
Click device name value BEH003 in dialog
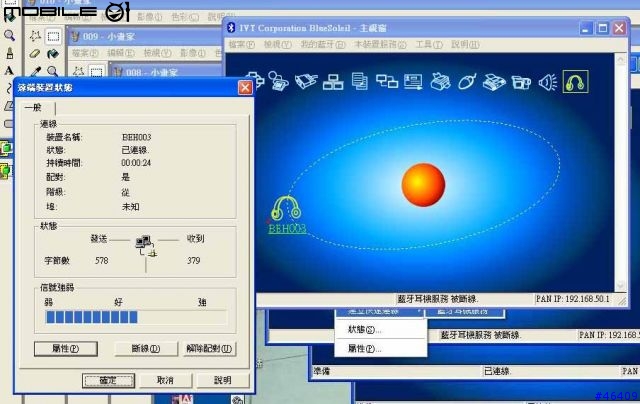137,137
